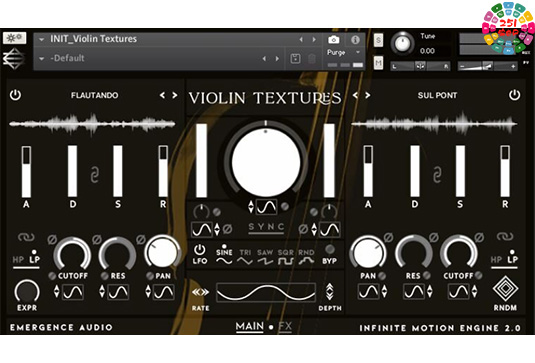Click the RATE arrows icon
This screenshot has width=535, height=363.
(200, 292)
